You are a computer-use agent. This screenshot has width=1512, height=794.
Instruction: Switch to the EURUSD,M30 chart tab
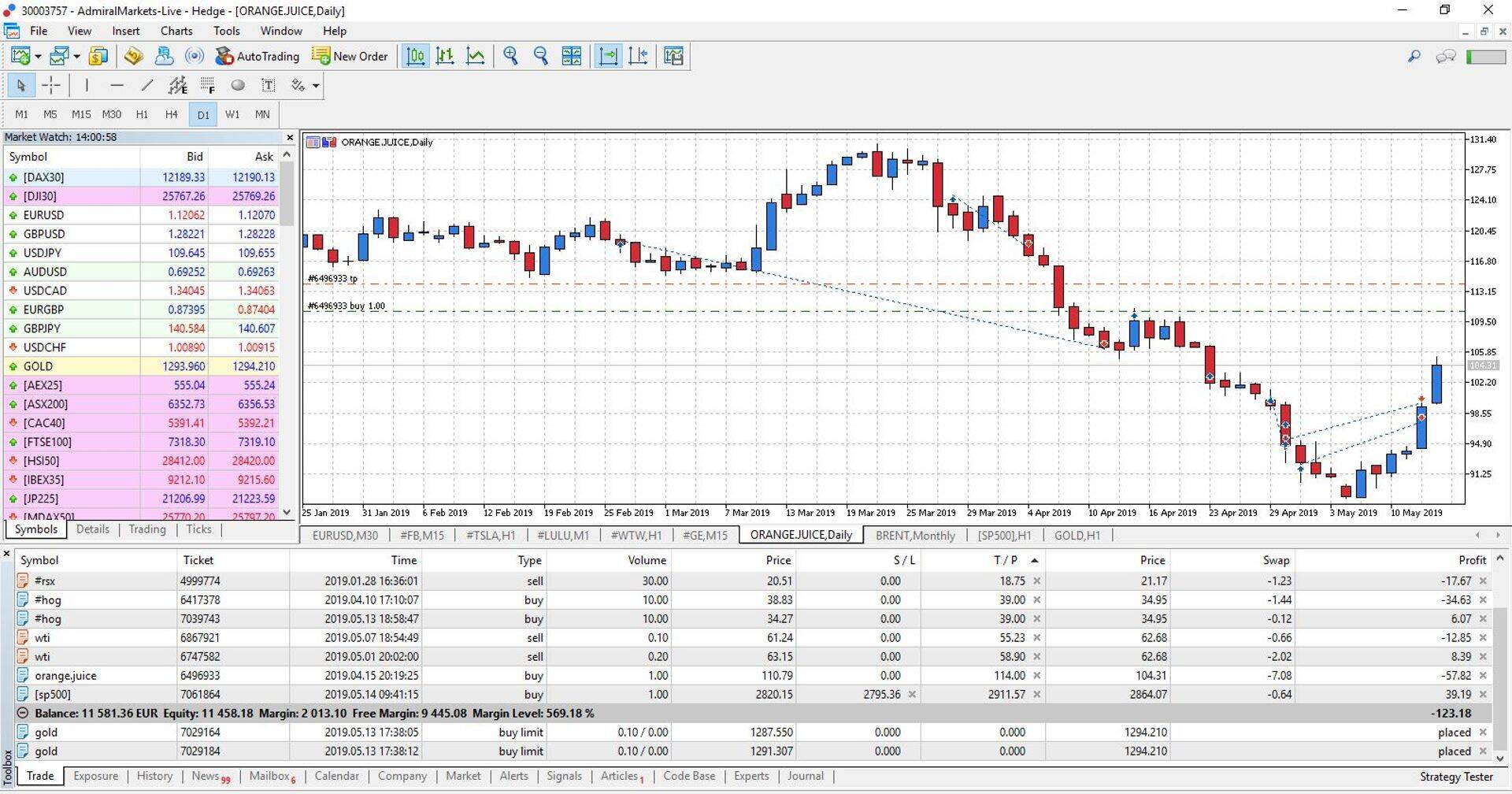coord(345,536)
